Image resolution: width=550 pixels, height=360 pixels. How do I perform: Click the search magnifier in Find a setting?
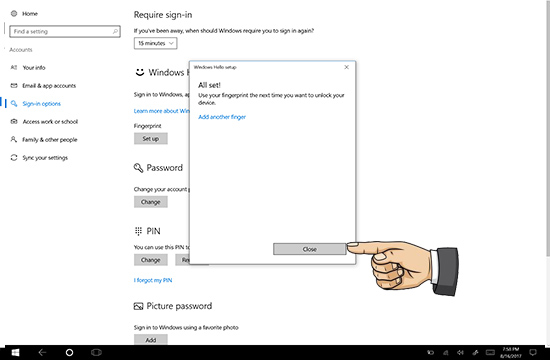click(x=115, y=32)
